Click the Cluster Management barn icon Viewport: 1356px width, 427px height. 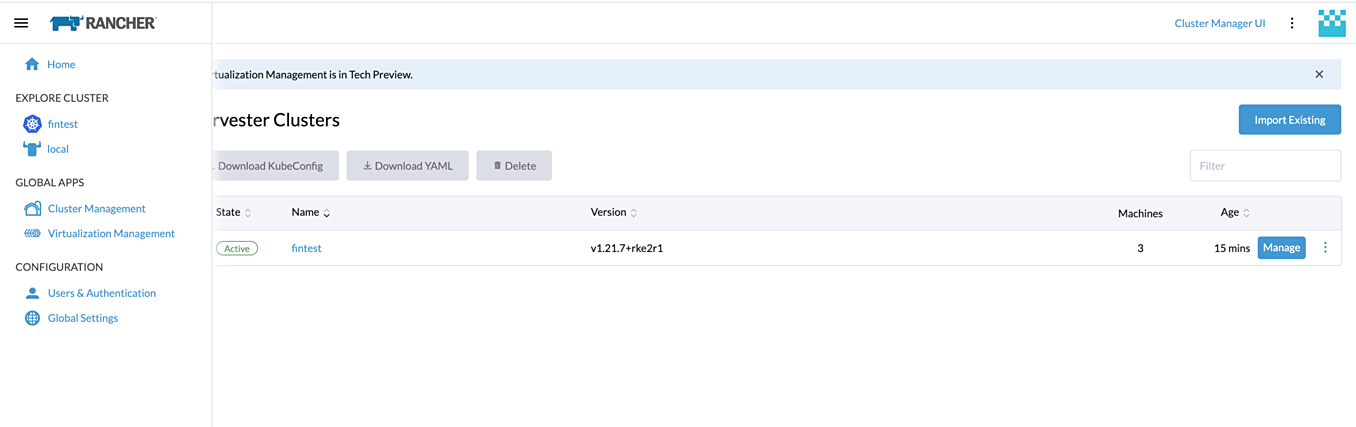point(32,209)
